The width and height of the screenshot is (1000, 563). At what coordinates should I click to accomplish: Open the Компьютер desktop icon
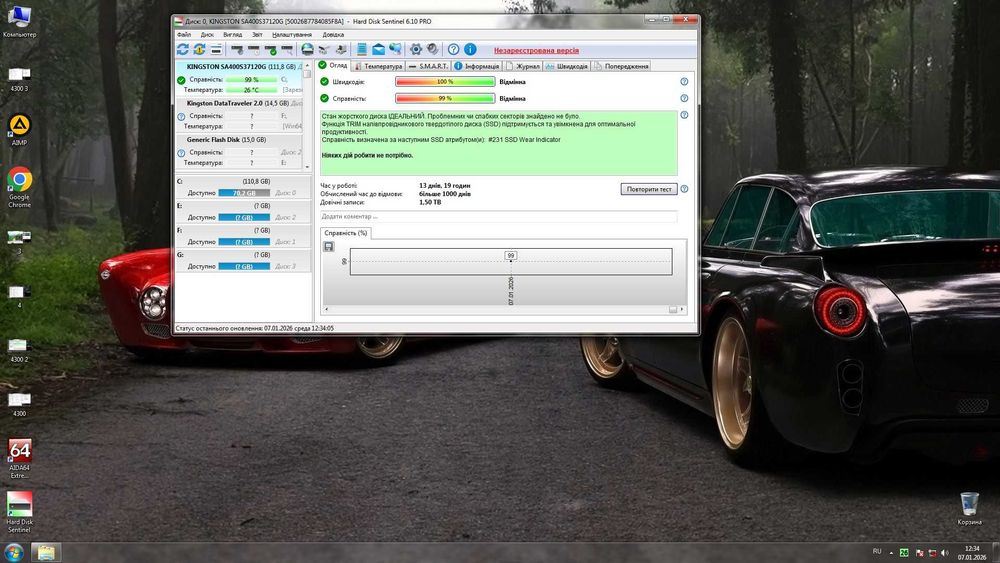[x=19, y=21]
